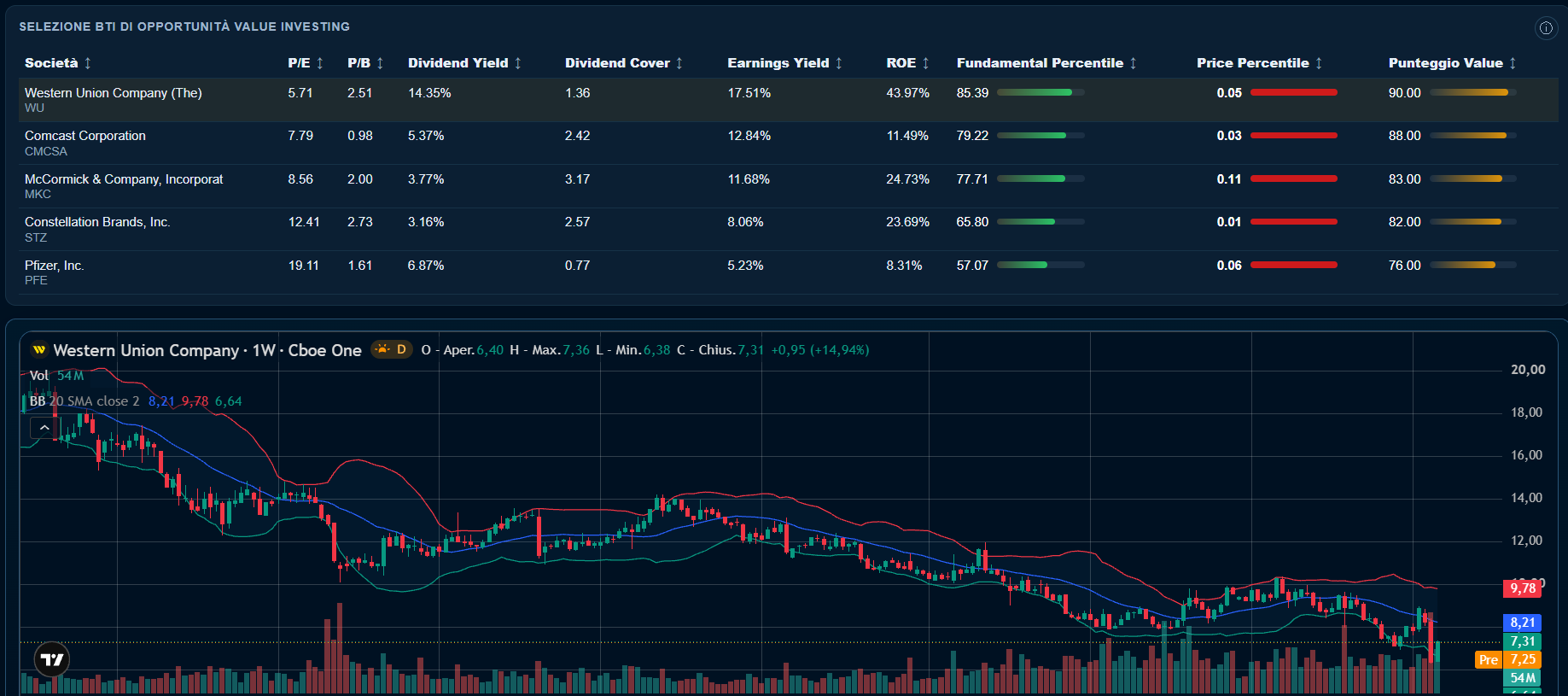Select the Western Union Company row
1568x696 pixels.
pos(789,100)
